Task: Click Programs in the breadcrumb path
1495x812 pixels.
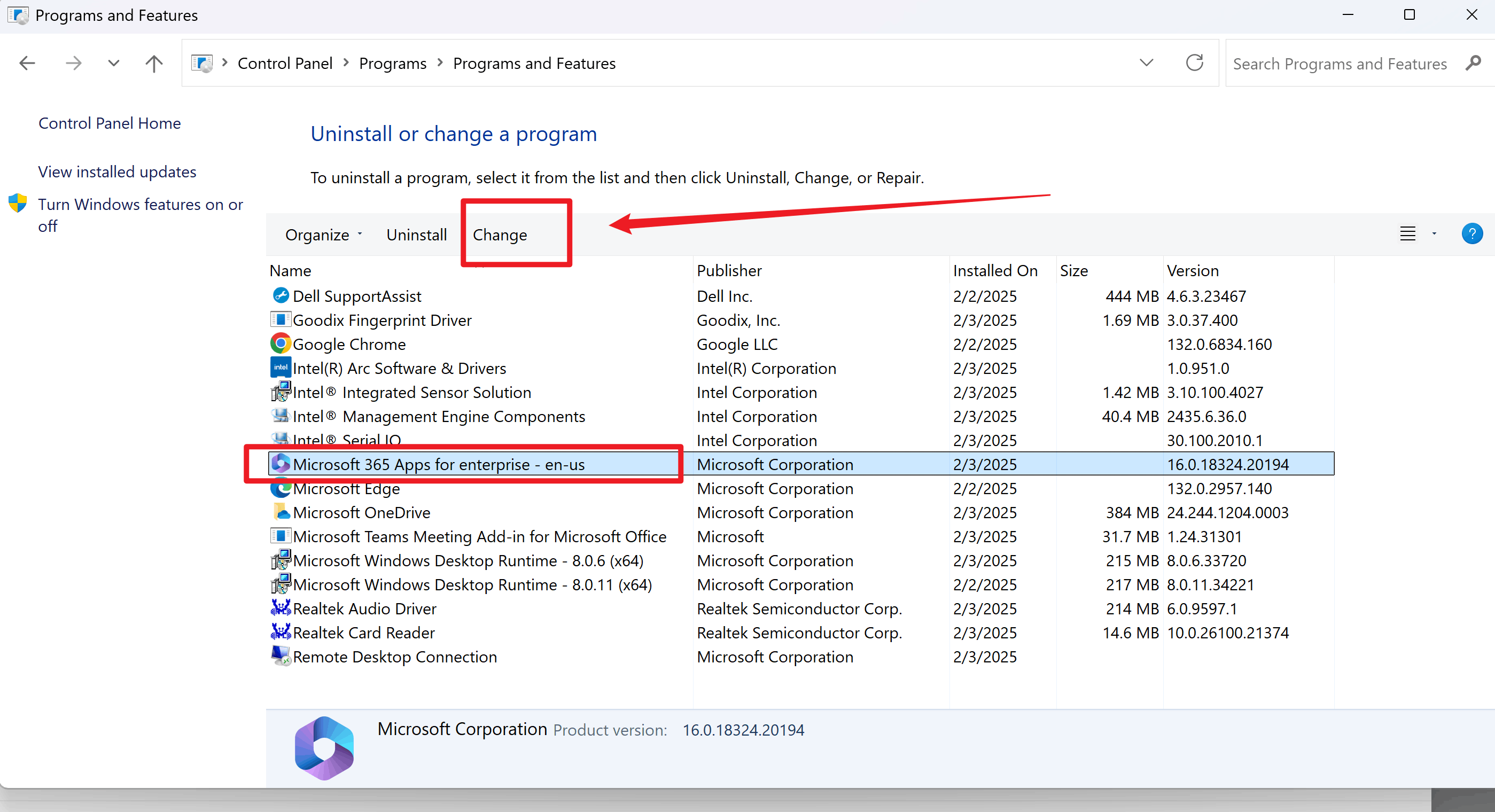Action: point(392,63)
